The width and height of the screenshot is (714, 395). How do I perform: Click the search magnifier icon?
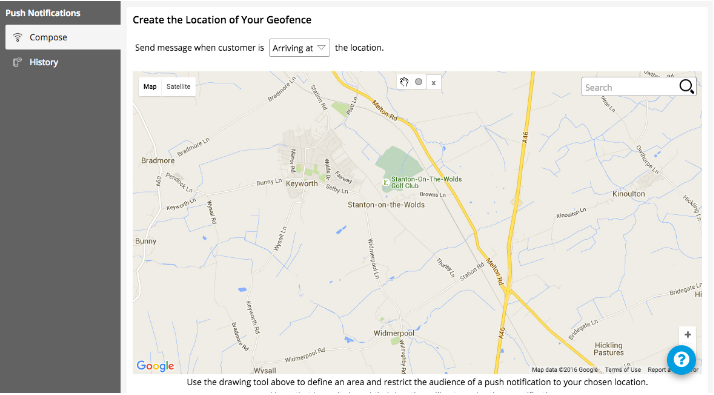[x=686, y=86]
